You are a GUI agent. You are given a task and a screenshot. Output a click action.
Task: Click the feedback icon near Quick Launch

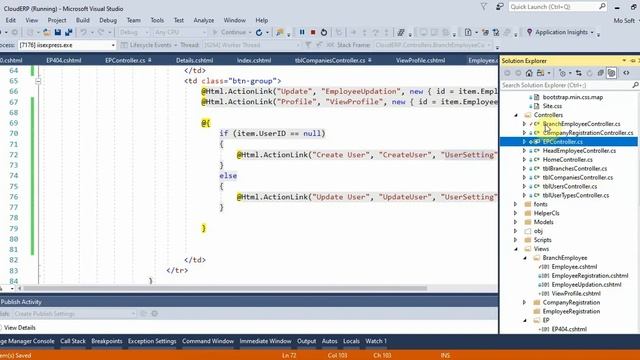[500, 7]
